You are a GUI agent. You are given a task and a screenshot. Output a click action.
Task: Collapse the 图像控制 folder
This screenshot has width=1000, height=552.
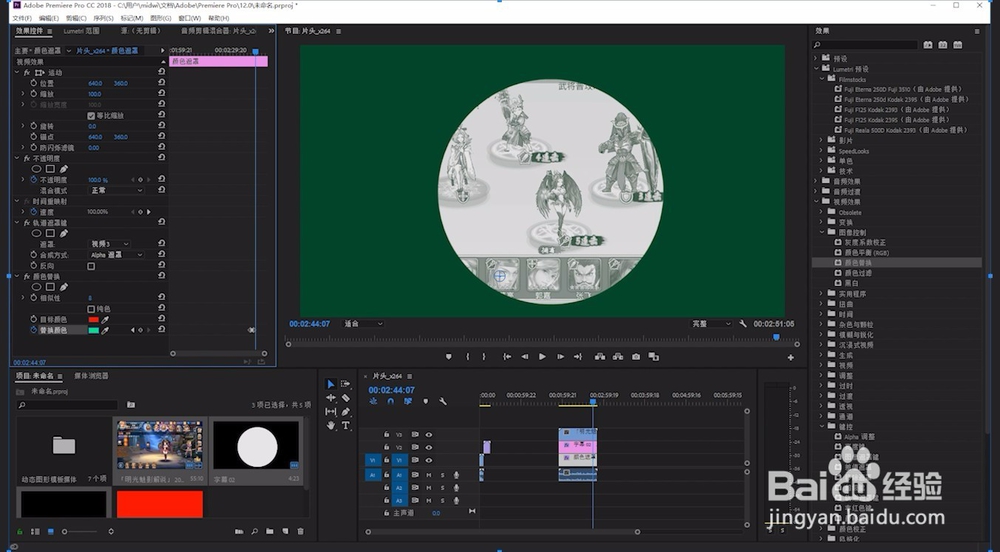click(x=822, y=233)
